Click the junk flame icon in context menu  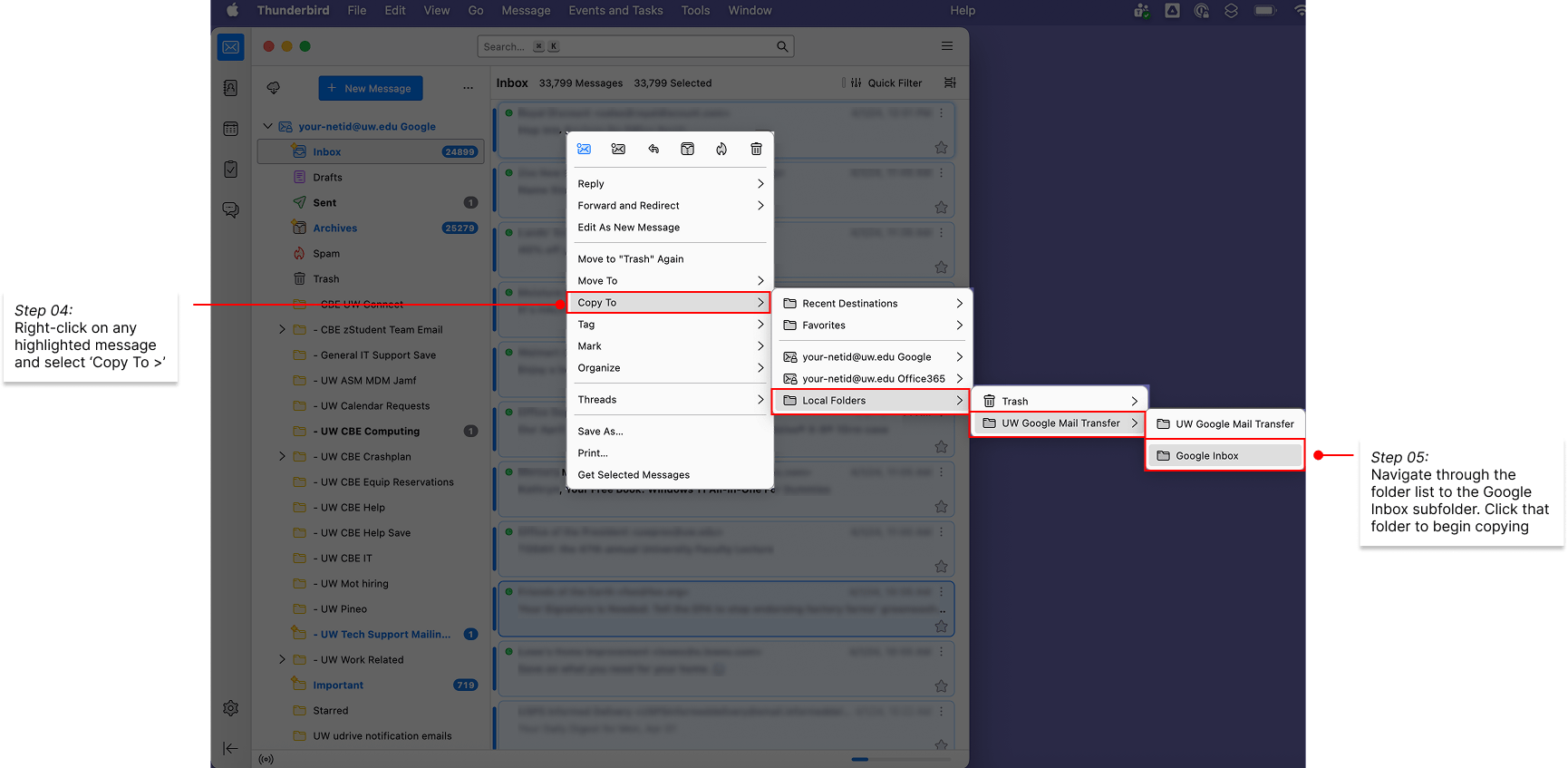(x=721, y=149)
